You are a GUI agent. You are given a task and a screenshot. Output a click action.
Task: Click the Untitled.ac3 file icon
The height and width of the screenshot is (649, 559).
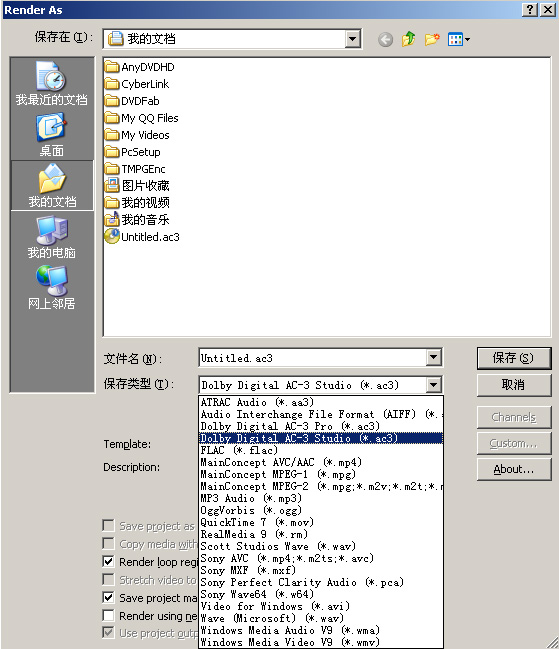[112, 236]
